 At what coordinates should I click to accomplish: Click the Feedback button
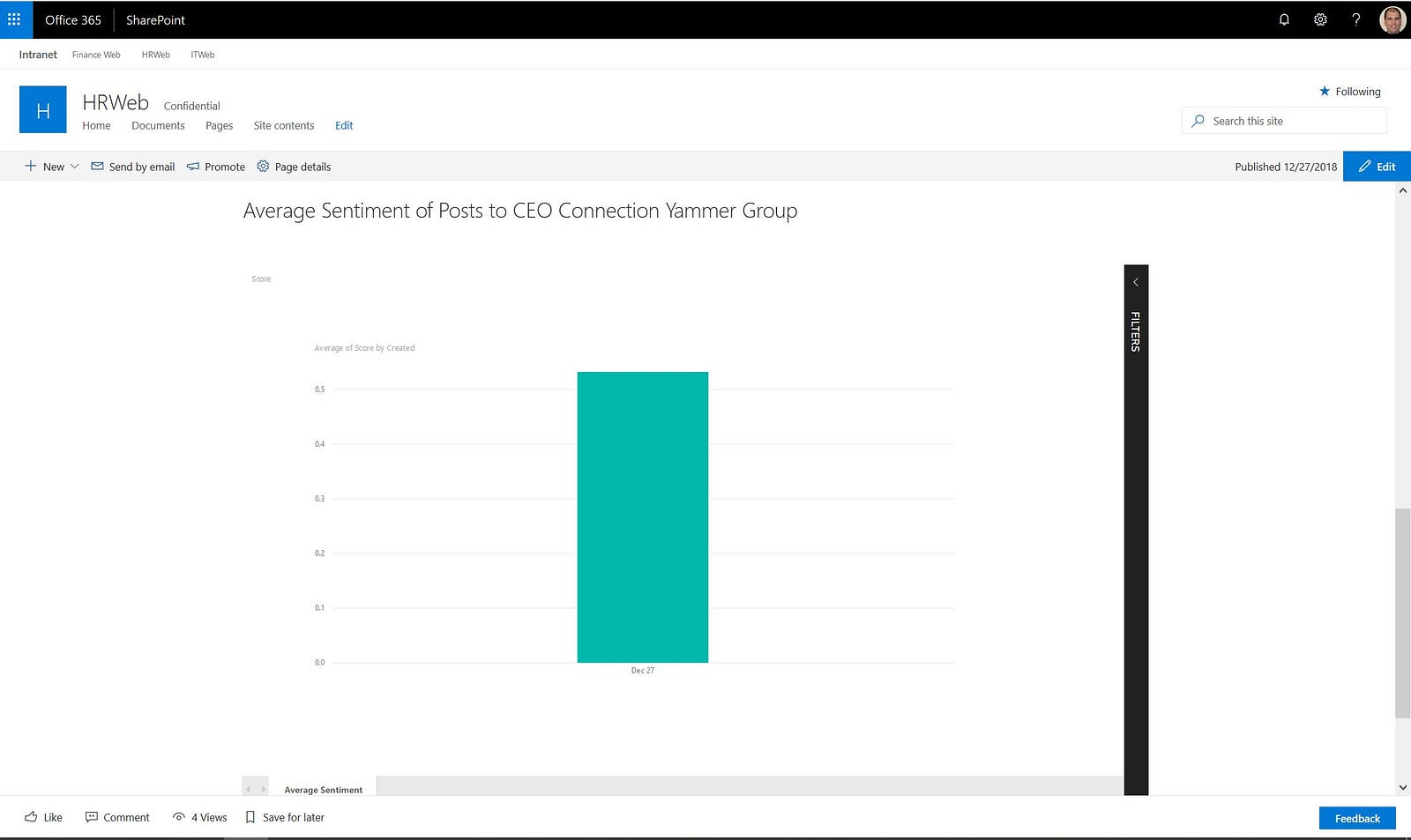pos(1357,818)
